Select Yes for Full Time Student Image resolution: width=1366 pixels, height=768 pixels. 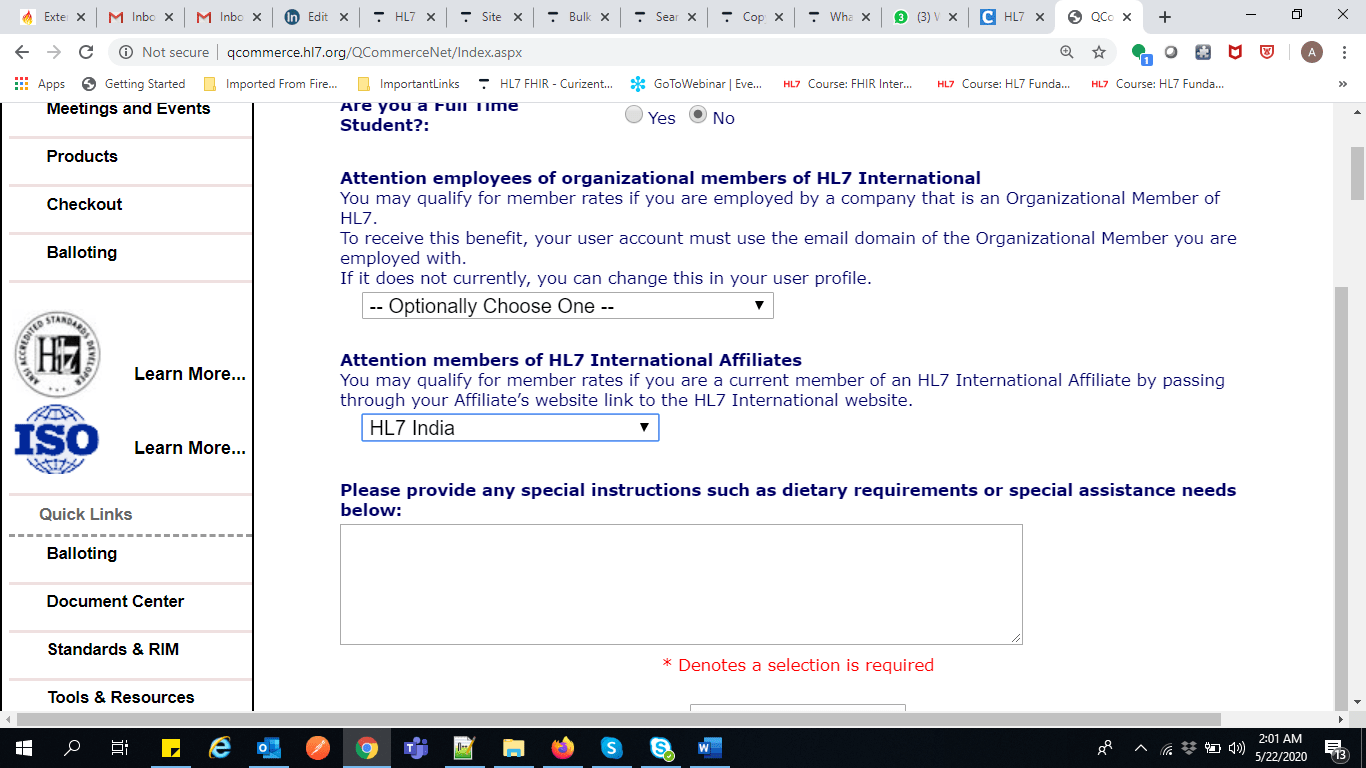[x=634, y=115]
